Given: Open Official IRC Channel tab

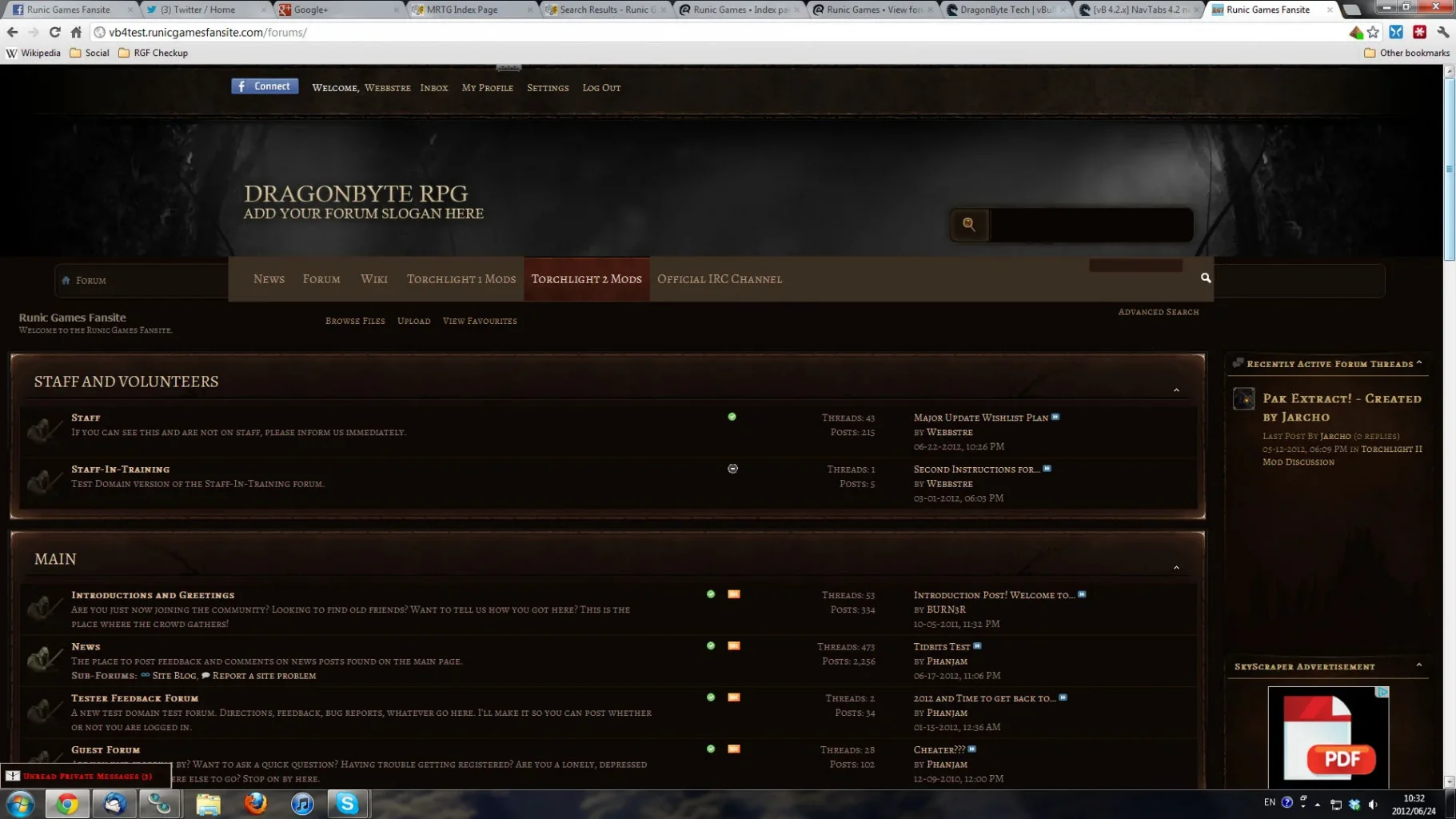Looking at the screenshot, I should tap(720, 279).
